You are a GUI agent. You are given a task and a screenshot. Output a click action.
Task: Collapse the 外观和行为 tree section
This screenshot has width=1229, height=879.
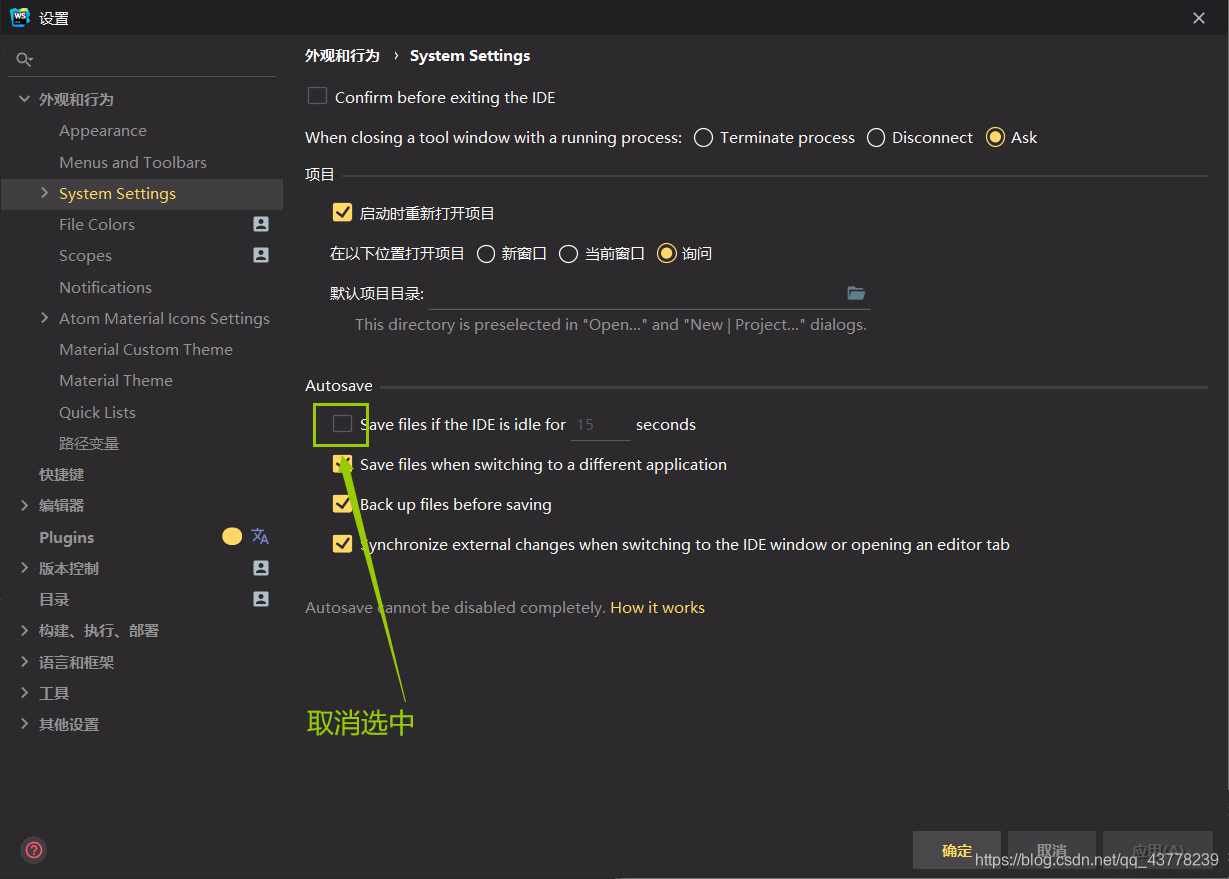click(24, 99)
